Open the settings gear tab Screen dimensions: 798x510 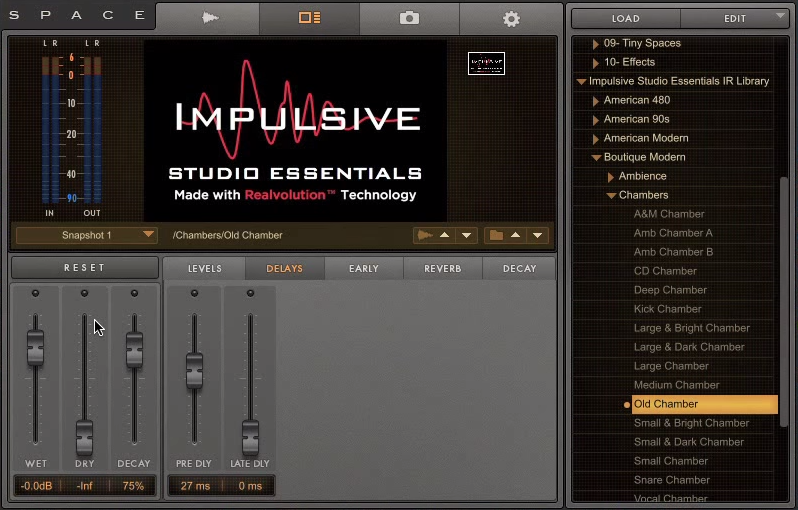click(511, 19)
